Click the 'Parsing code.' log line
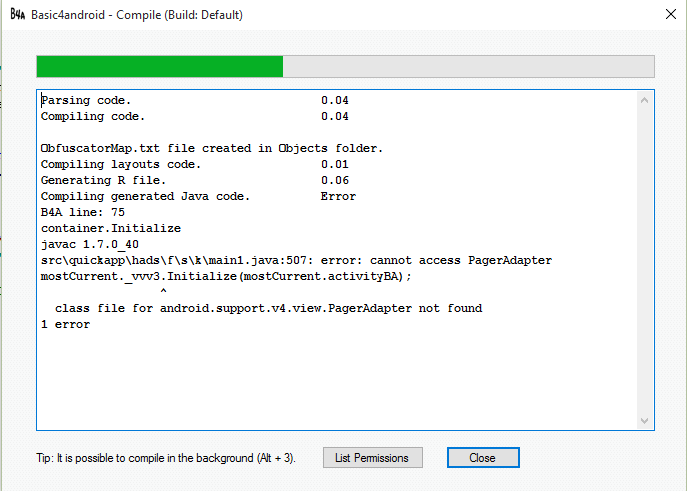This screenshot has width=687, height=491. pos(86,101)
